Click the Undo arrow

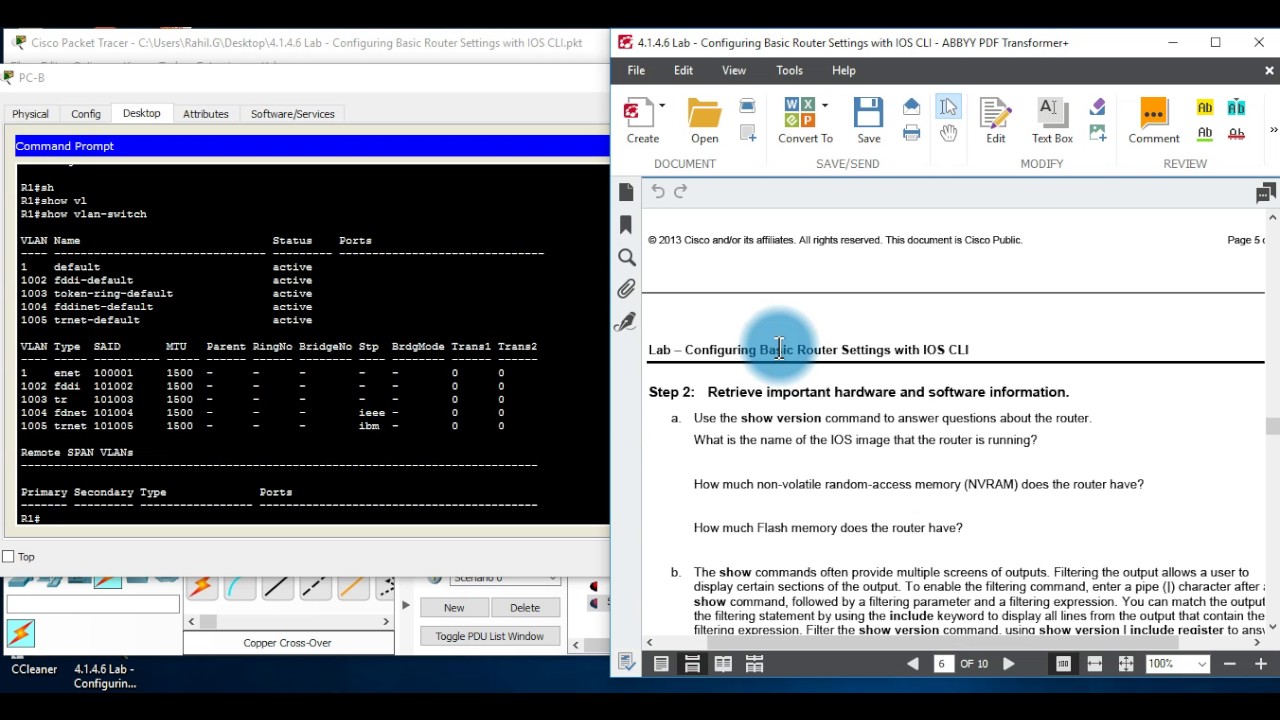click(658, 191)
